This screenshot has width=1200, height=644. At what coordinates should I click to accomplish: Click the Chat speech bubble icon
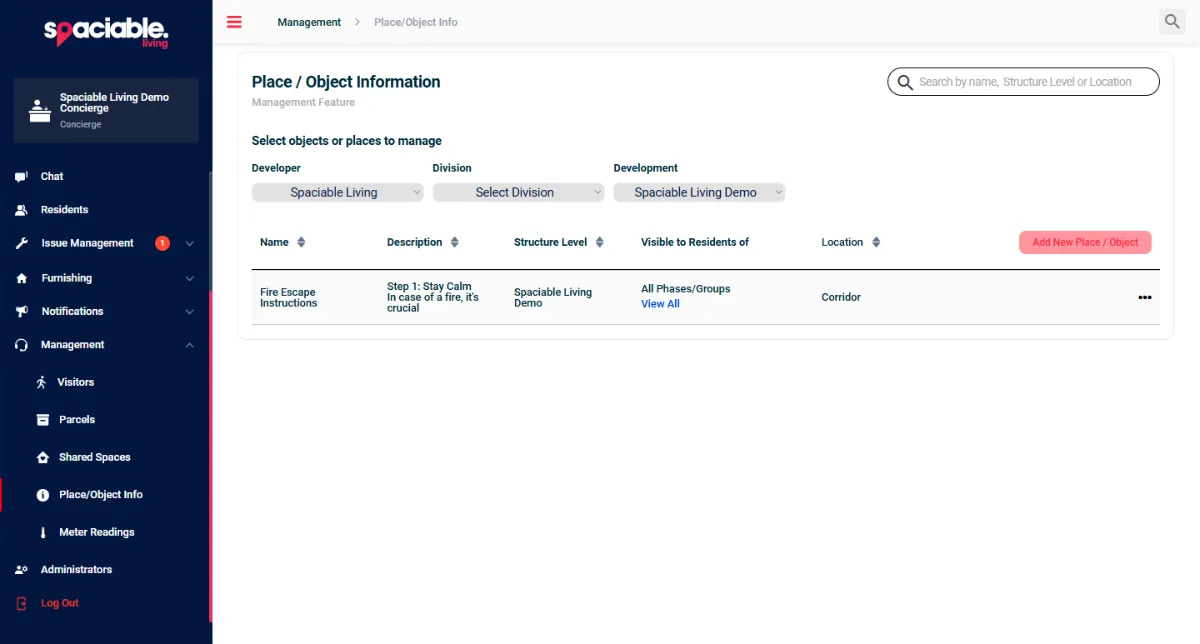[x=21, y=177]
